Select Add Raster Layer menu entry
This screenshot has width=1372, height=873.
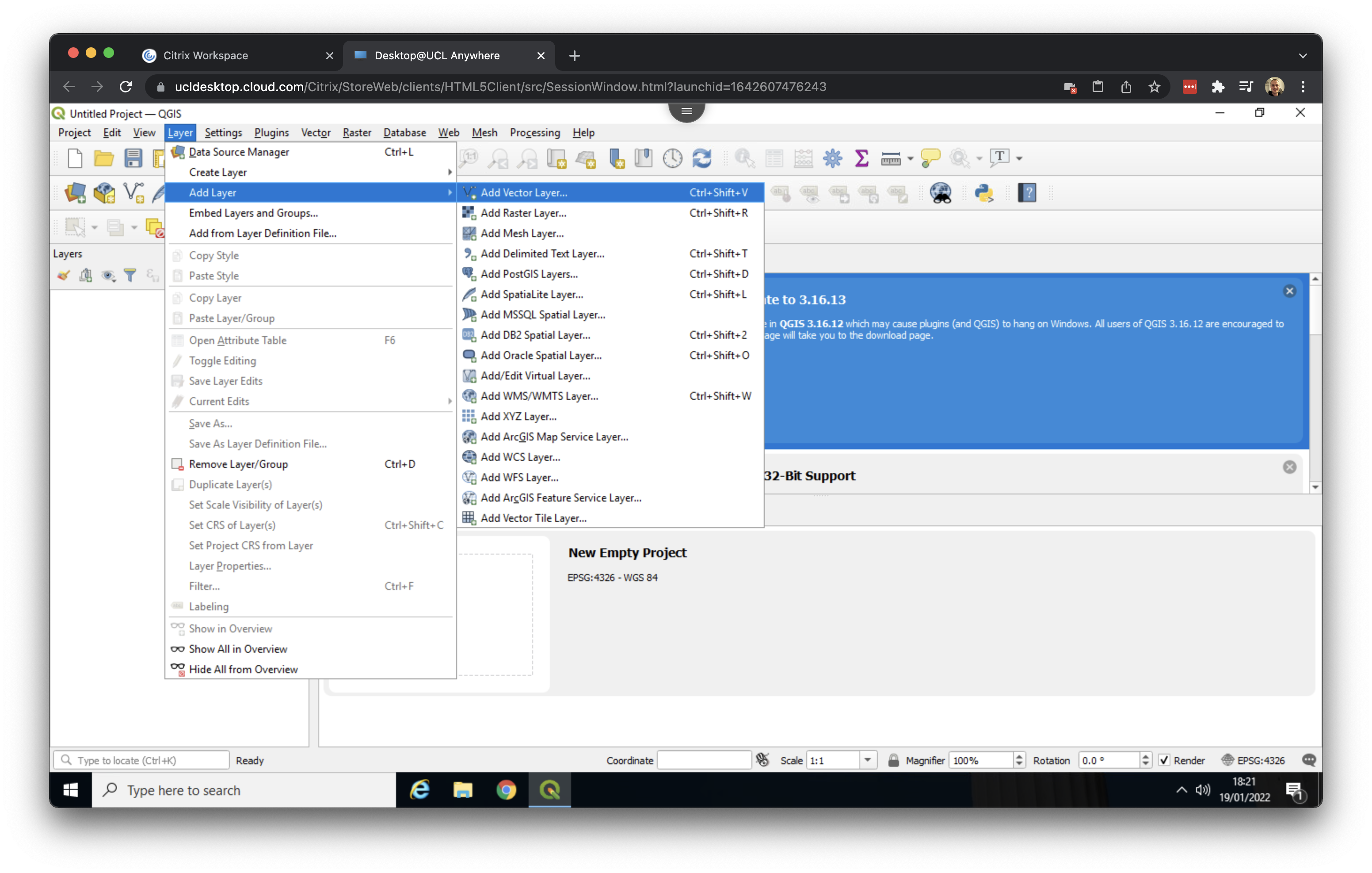pos(523,213)
